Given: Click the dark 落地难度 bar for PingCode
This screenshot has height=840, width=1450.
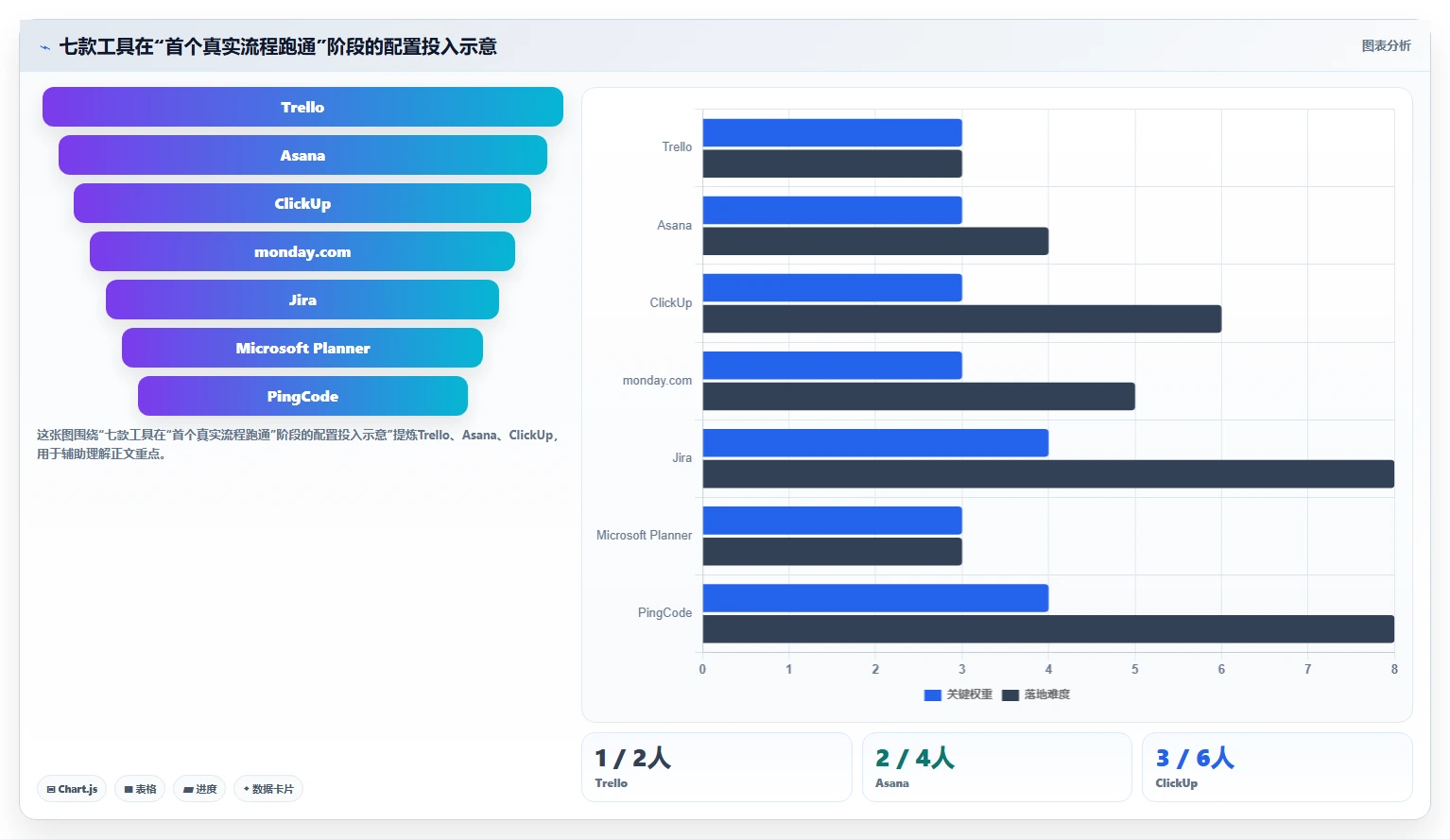Looking at the screenshot, I should pos(1048,628).
